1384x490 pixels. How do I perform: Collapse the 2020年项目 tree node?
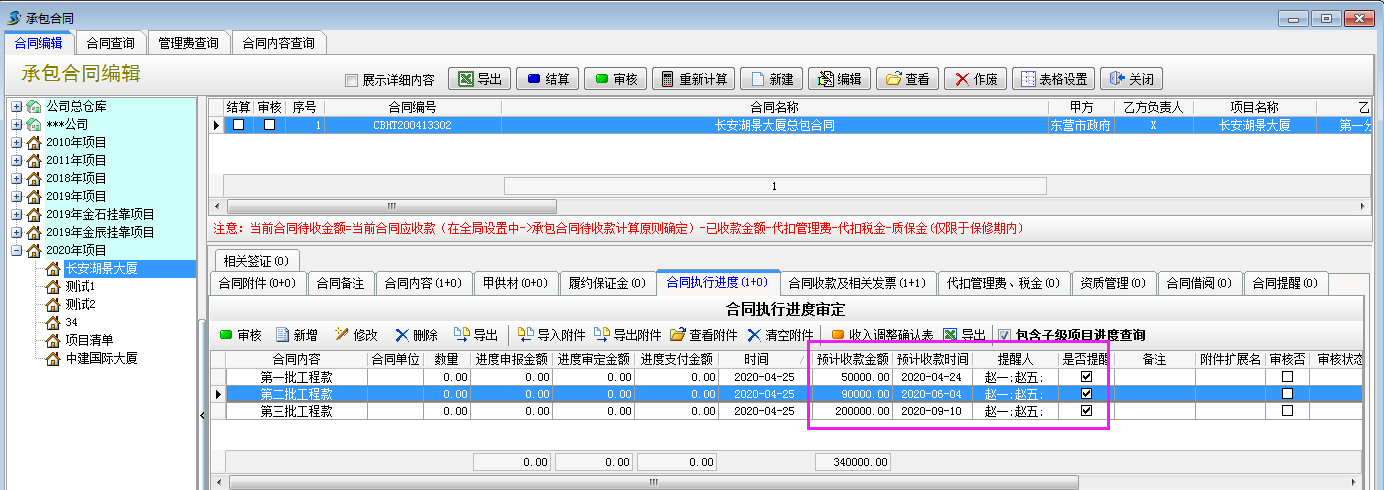16,250
